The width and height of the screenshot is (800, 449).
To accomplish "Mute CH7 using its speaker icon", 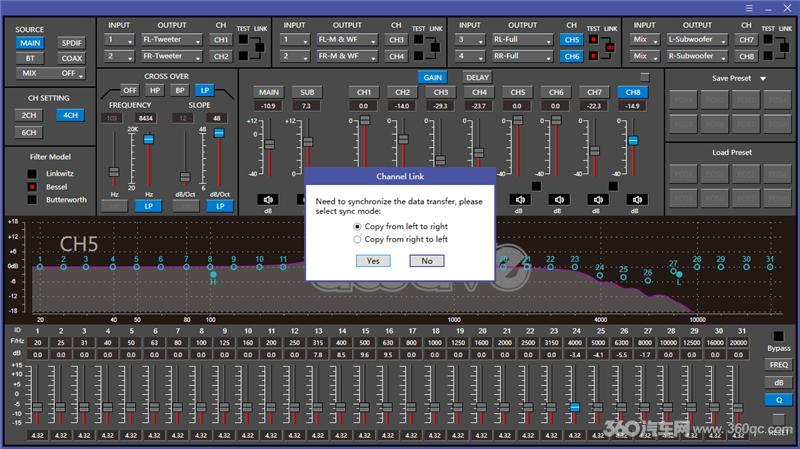I will pyautogui.click(x=598, y=199).
